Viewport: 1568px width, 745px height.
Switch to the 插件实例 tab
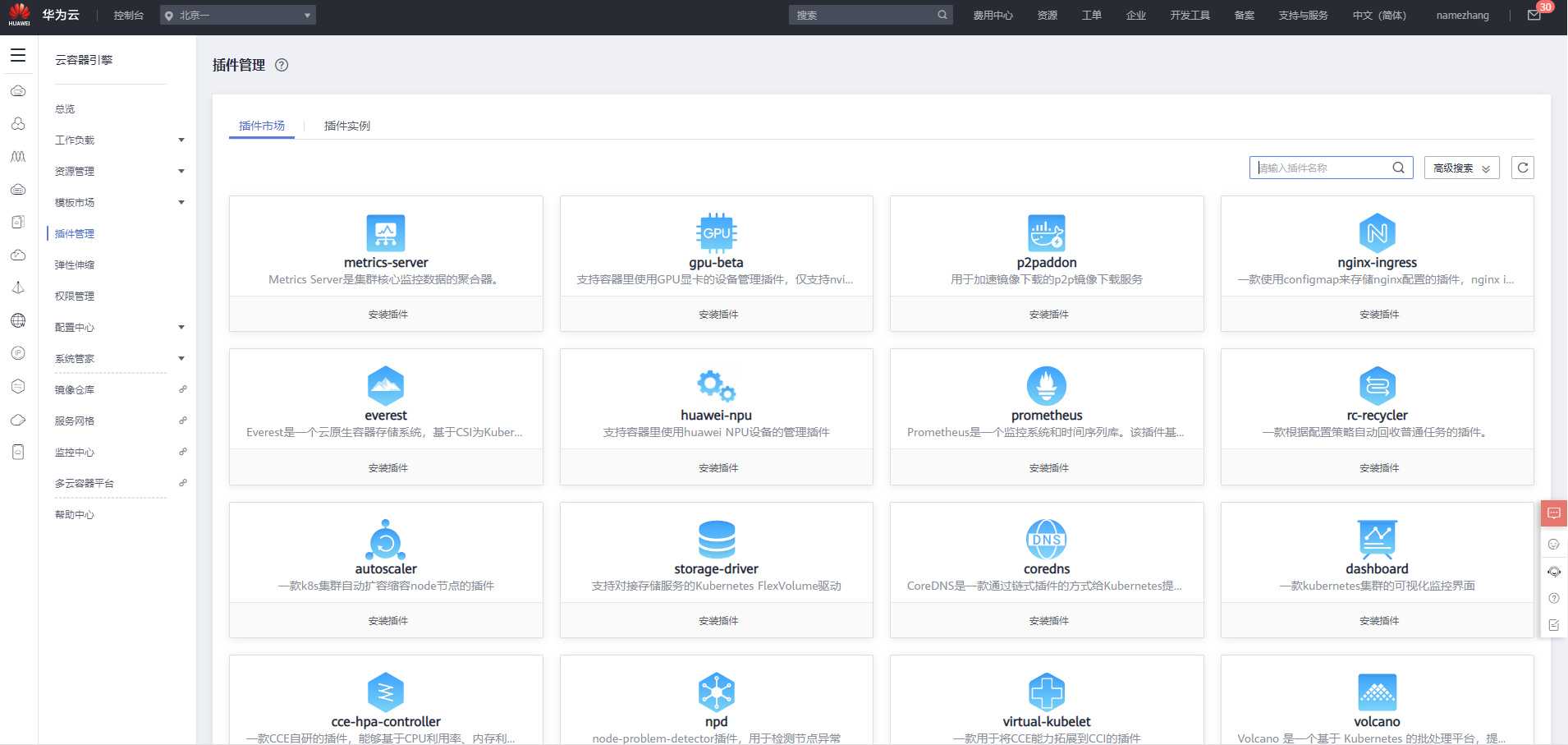(x=347, y=126)
